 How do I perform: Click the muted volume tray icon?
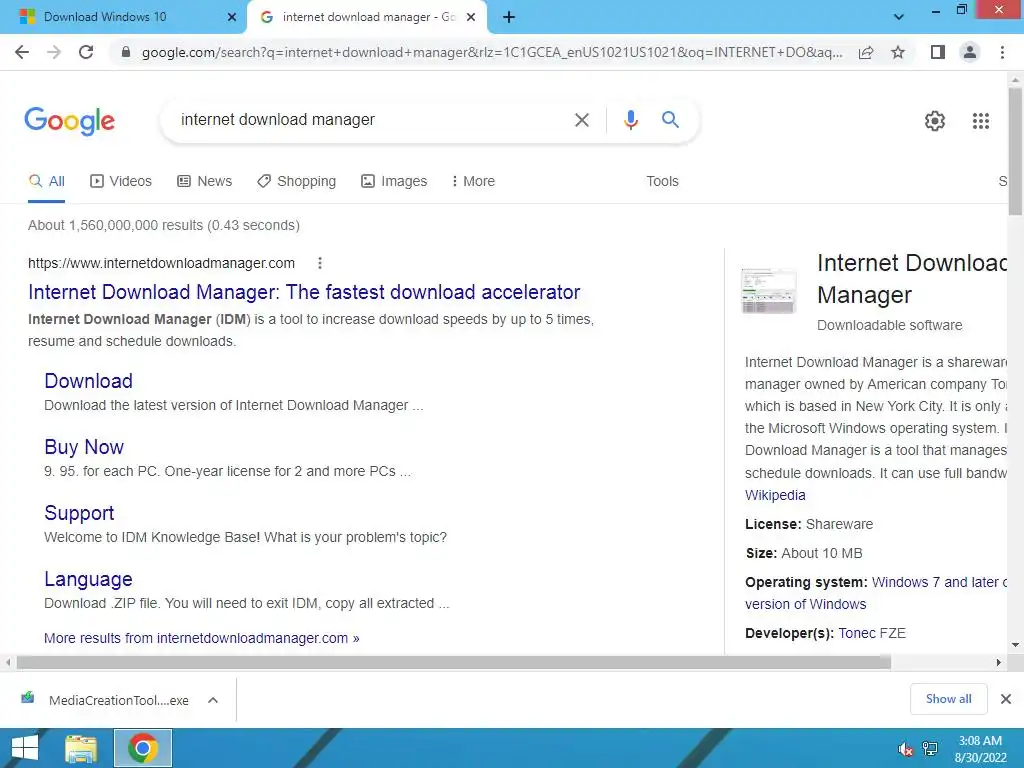click(x=905, y=749)
